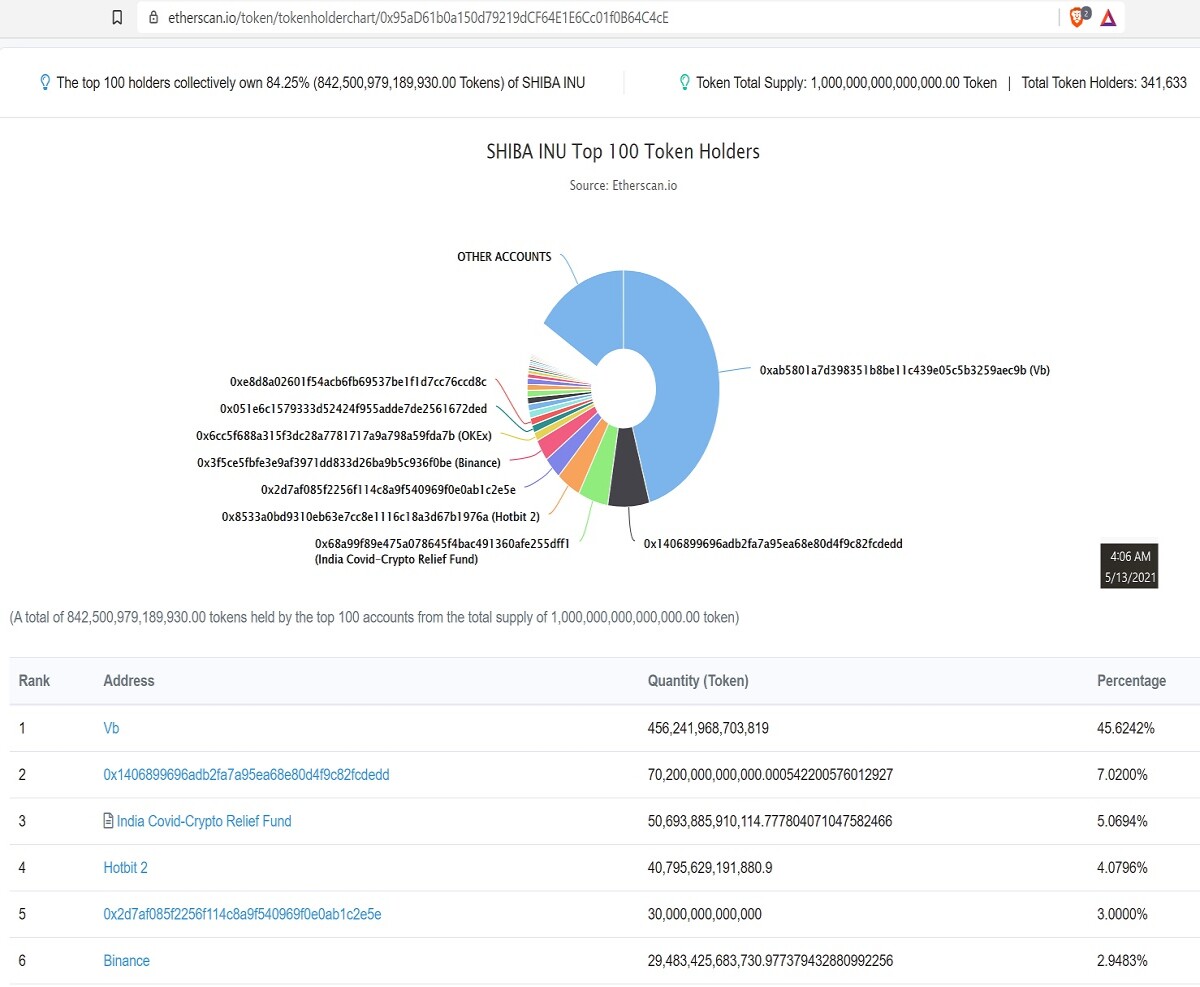The width and height of the screenshot is (1200, 987).
Task: Click the 4:06 AM 5/13/2021 clock overlay
Action: tap(1129, 566)
